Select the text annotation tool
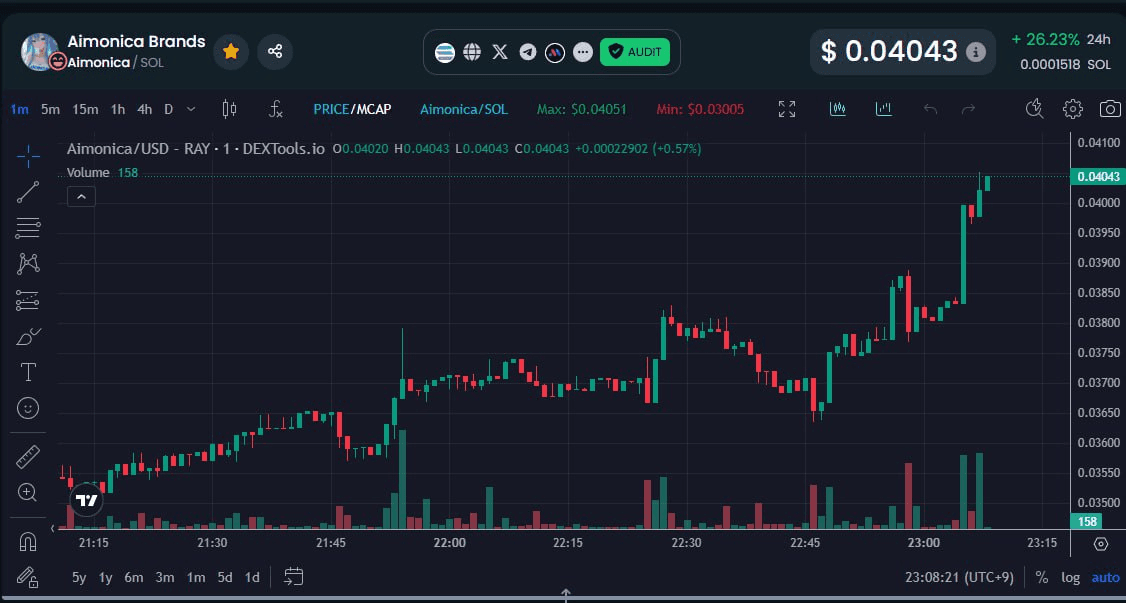Image resolution: width=1126 pixels, height=603 pixels. [28, 372]
